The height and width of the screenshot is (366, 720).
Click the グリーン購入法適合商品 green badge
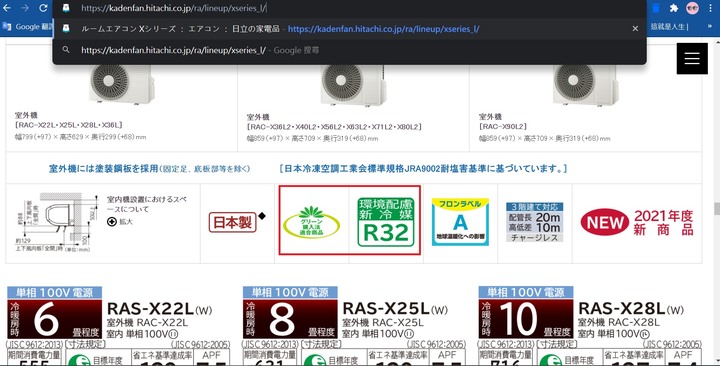(312, 223)
